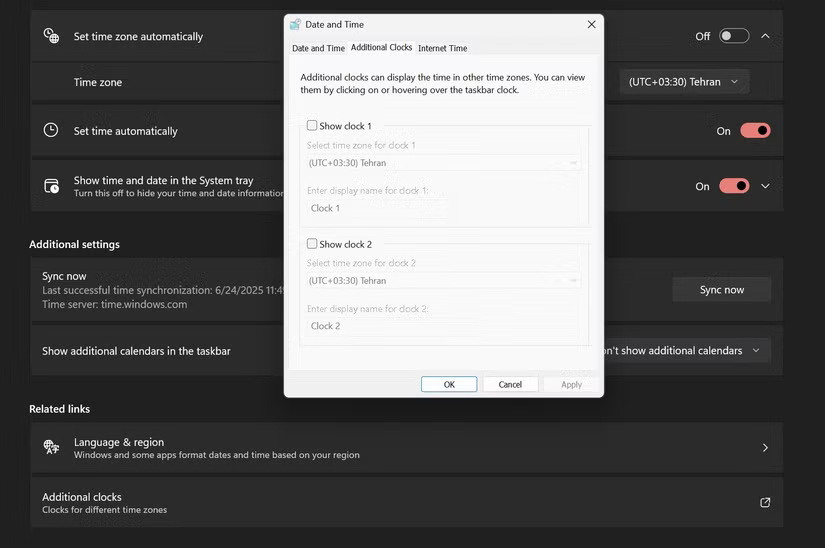
Task: Click the Clock 1 display name field
Action: coord(444,208)
